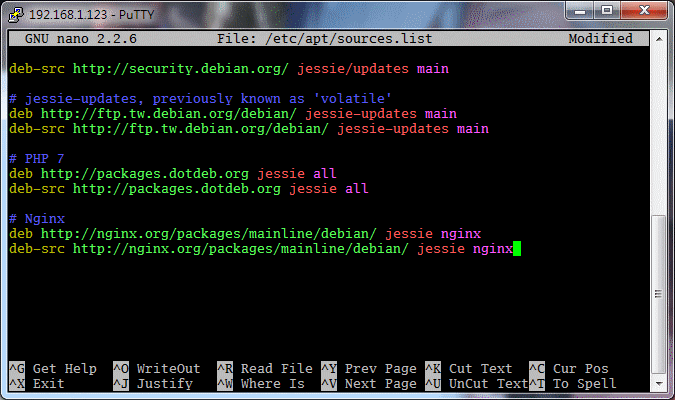675x400 pixels.
Task: Click 'deb-src http://ftp.tw.debian.org/debian/' line
Action: click(x=249, y=129)
